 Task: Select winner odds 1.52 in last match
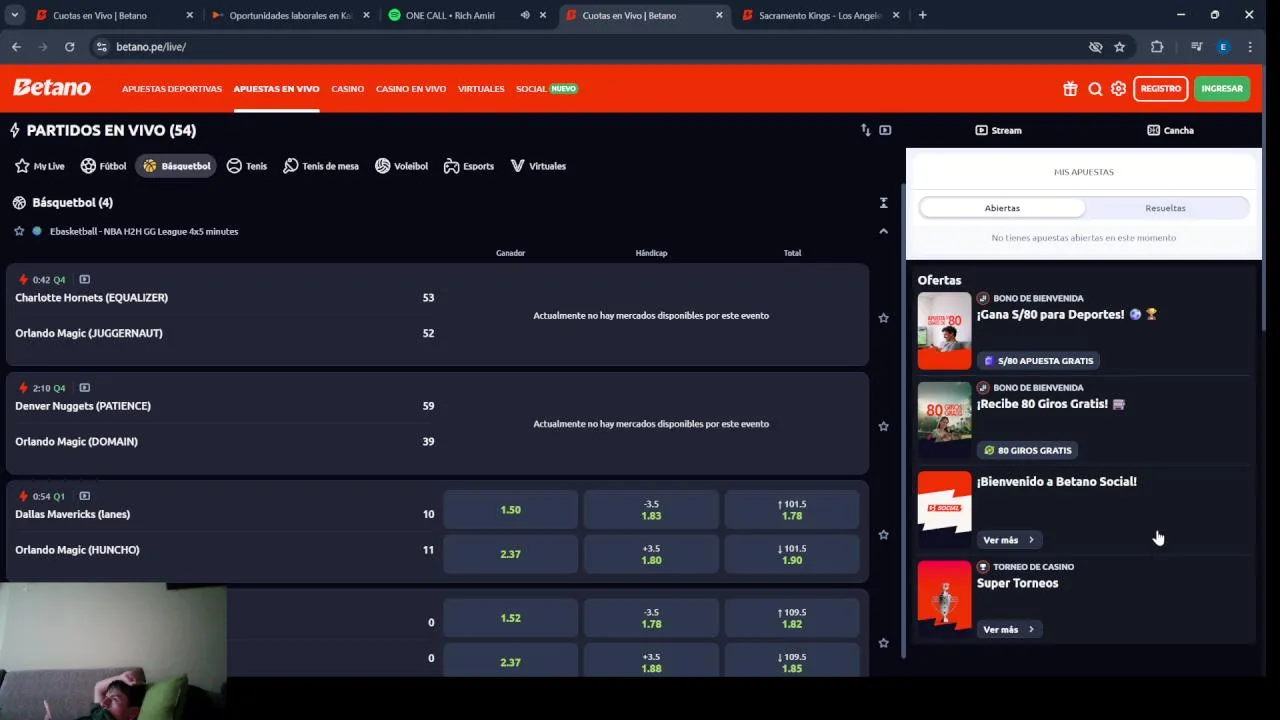coord(510,618)
